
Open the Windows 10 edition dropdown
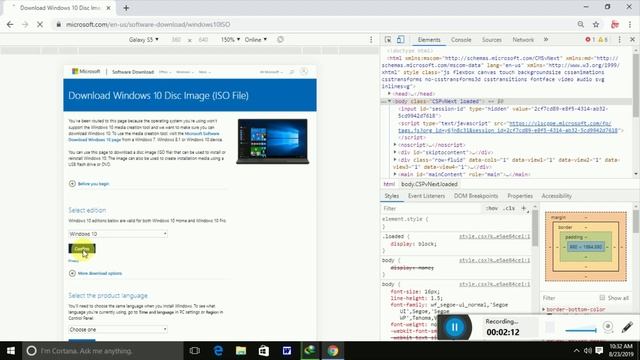118,234
